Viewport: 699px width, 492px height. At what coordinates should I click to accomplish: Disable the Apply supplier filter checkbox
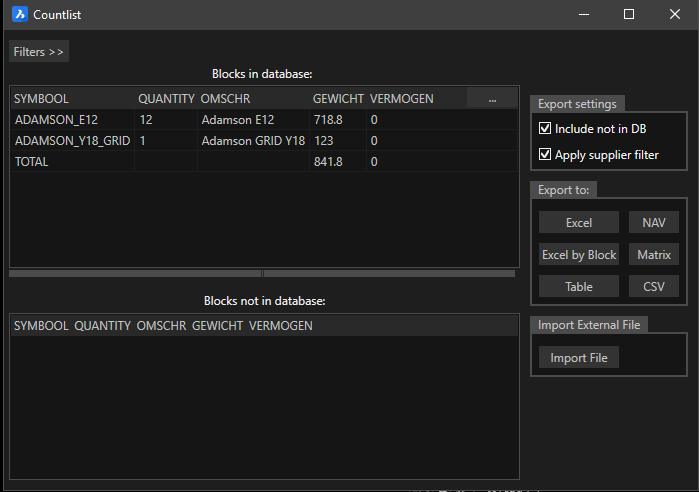[x=545, y=155]
